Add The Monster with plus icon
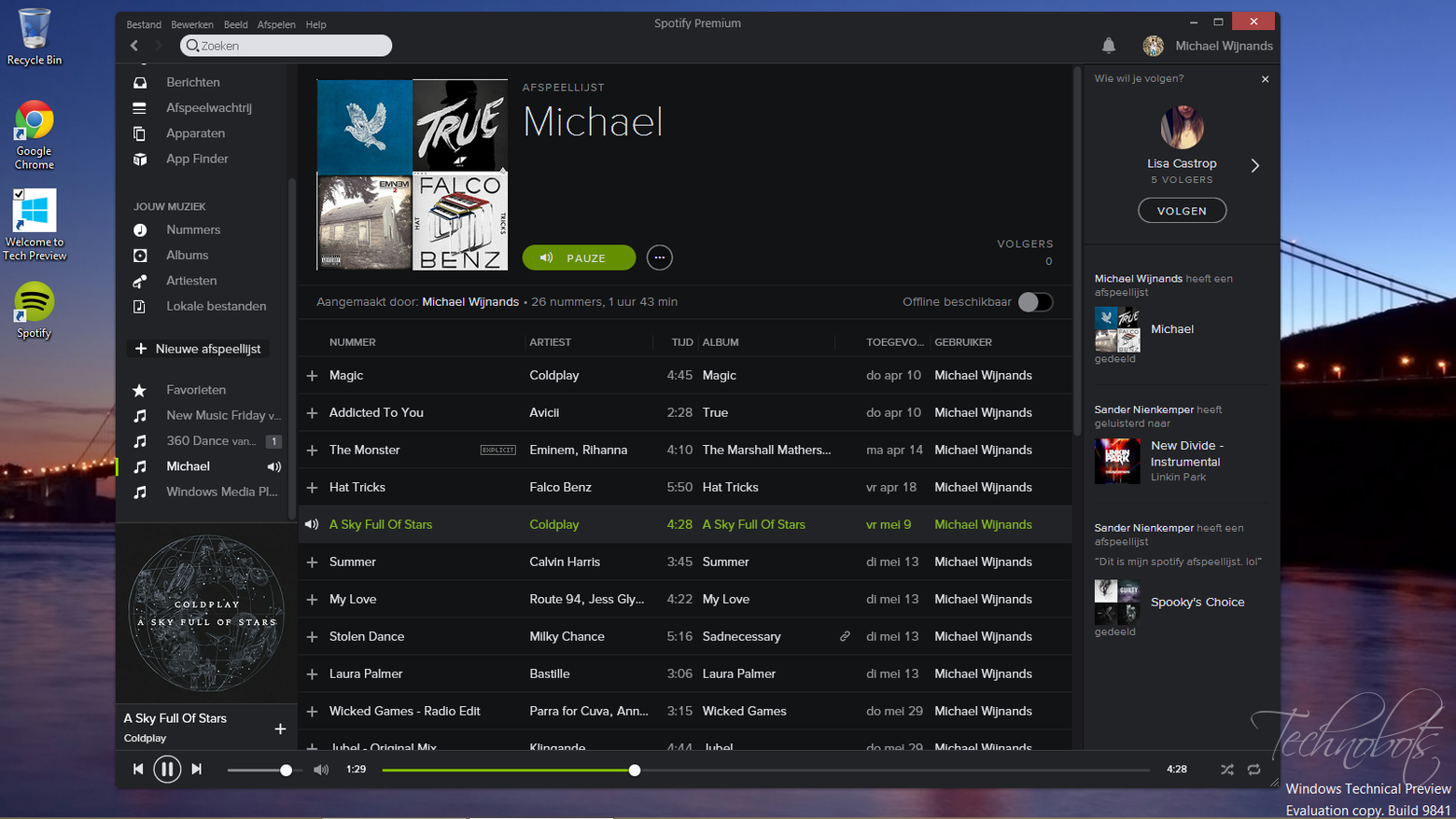 [x=312, y=450]
